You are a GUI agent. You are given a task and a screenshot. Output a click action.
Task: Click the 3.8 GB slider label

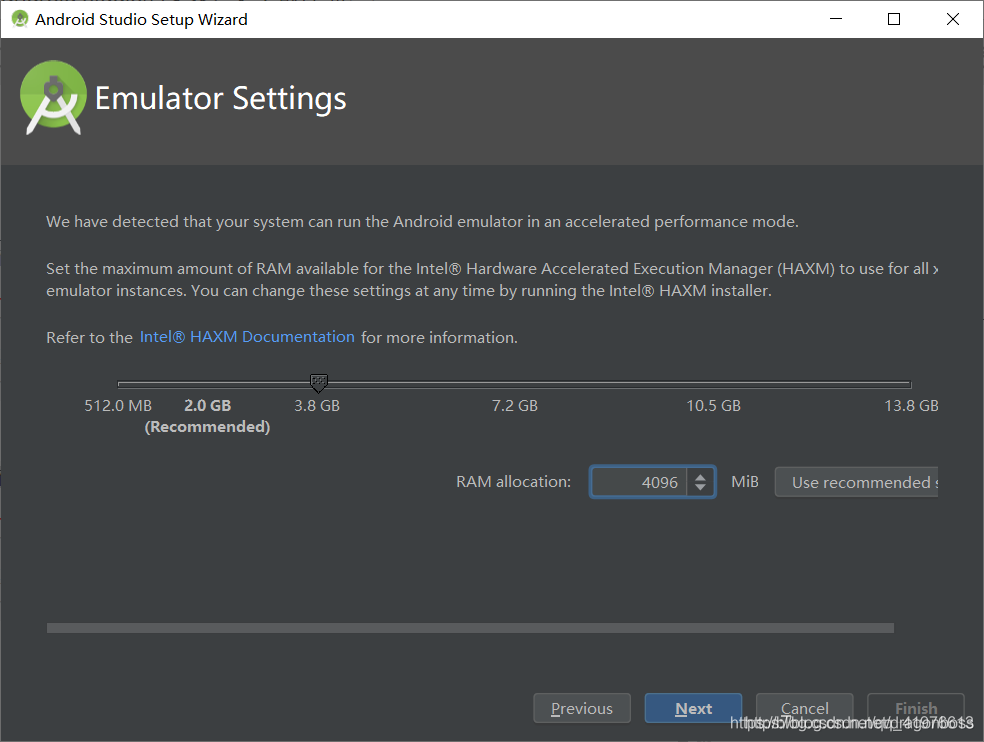coord(317,406)
